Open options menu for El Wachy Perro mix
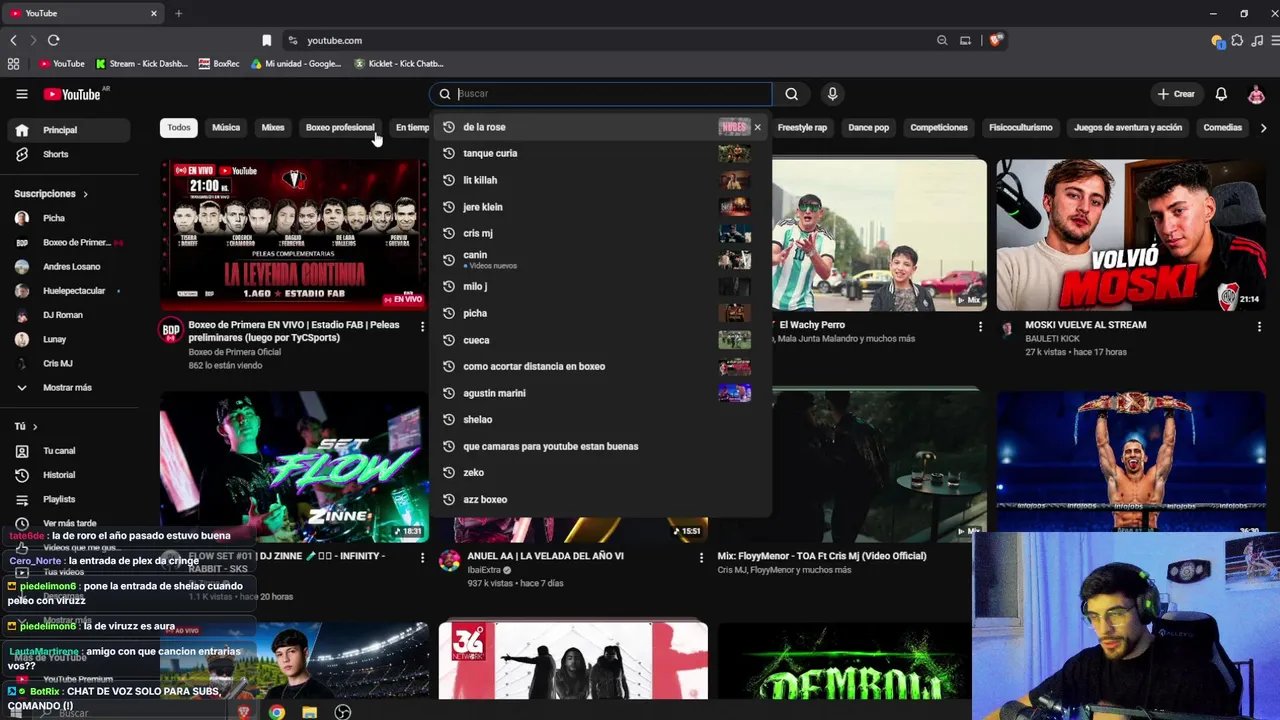Screen dimensions: 1280x720 coord(980,326)
